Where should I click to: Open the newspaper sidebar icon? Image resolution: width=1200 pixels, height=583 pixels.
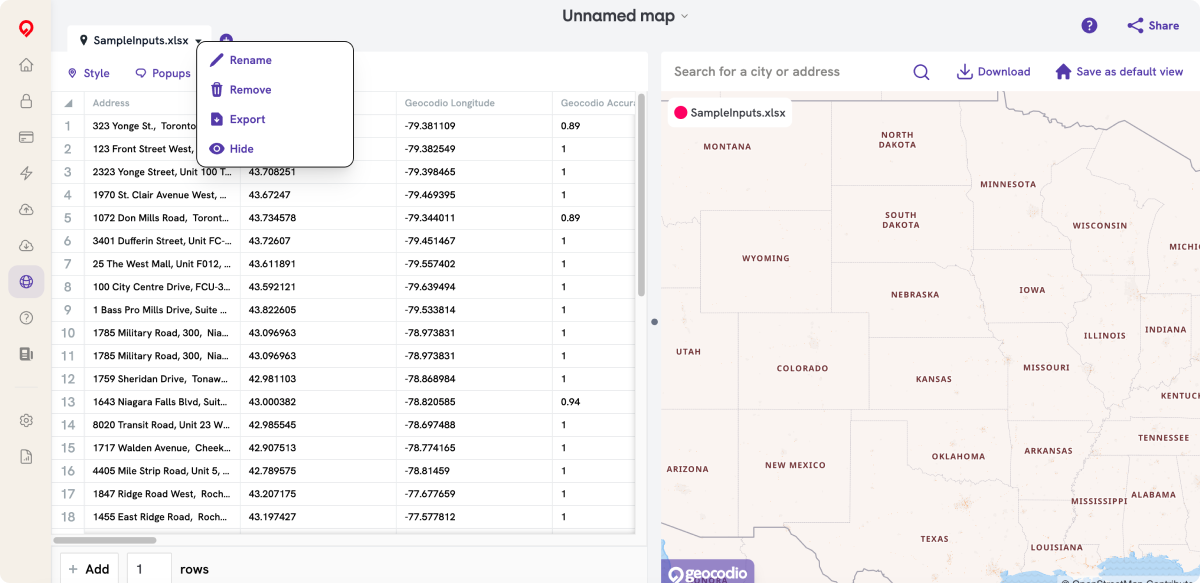(x=26, y=353)
